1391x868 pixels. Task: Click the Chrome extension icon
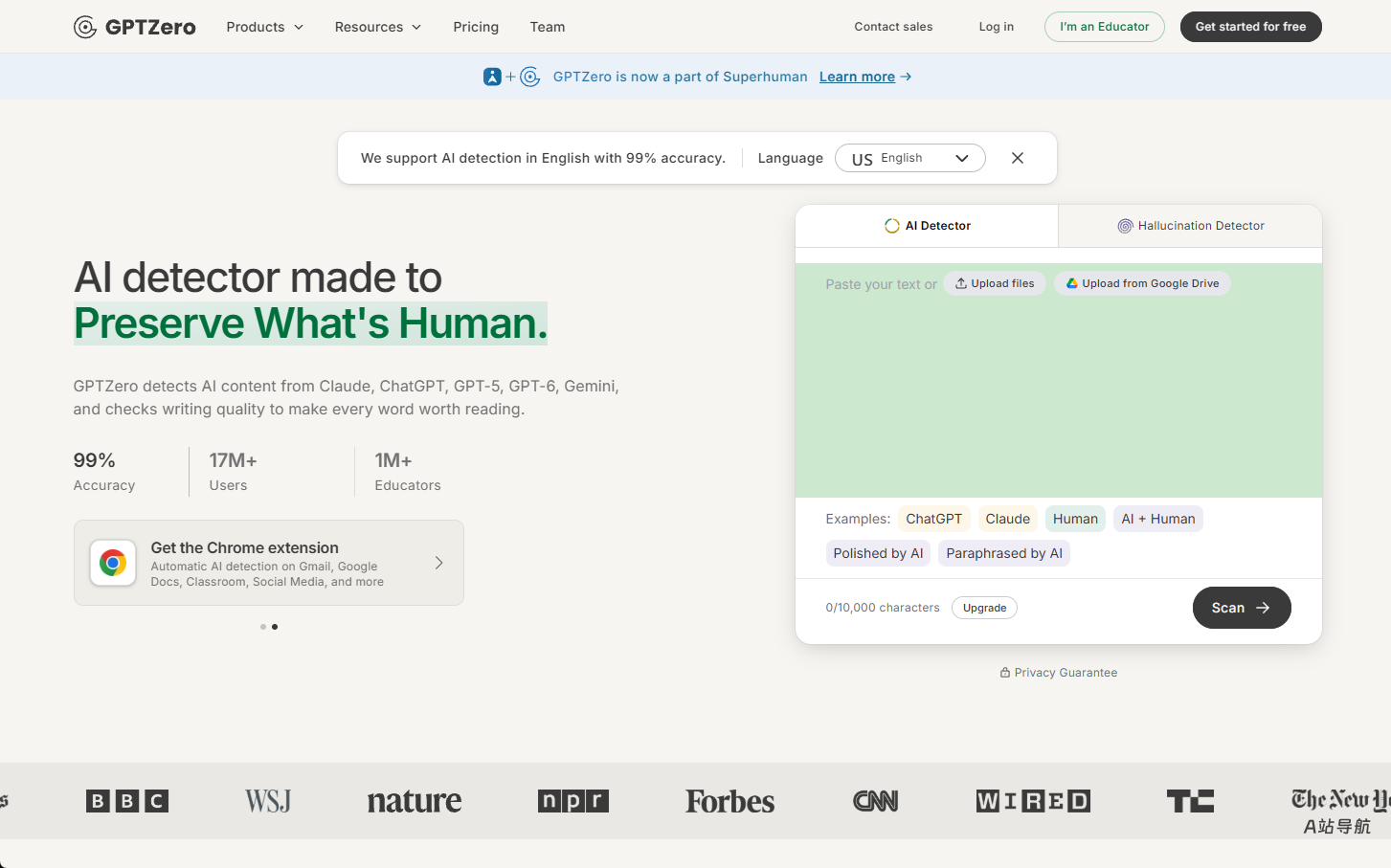click(113, 563)
